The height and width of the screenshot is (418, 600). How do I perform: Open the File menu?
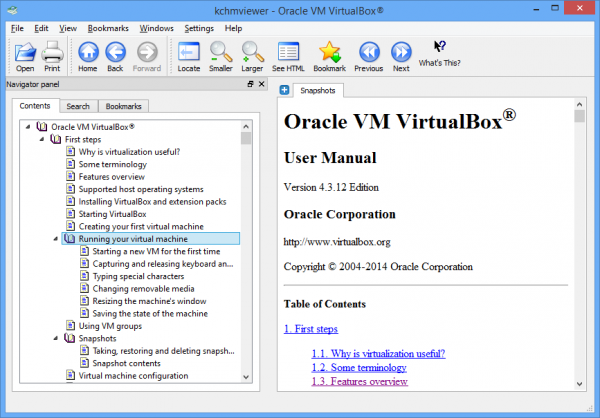[17, 28]
